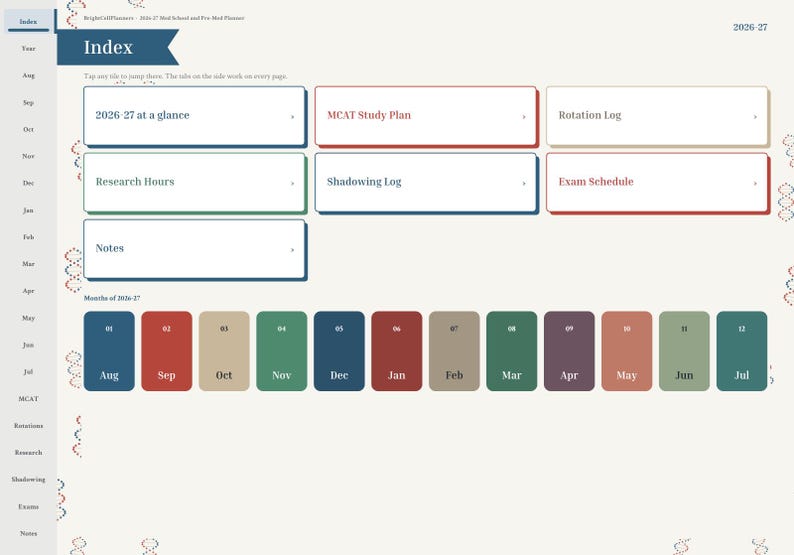This screenshot has height=555, width=794.
Task: Go to the Oct side tab
Action: coord(28,129)
